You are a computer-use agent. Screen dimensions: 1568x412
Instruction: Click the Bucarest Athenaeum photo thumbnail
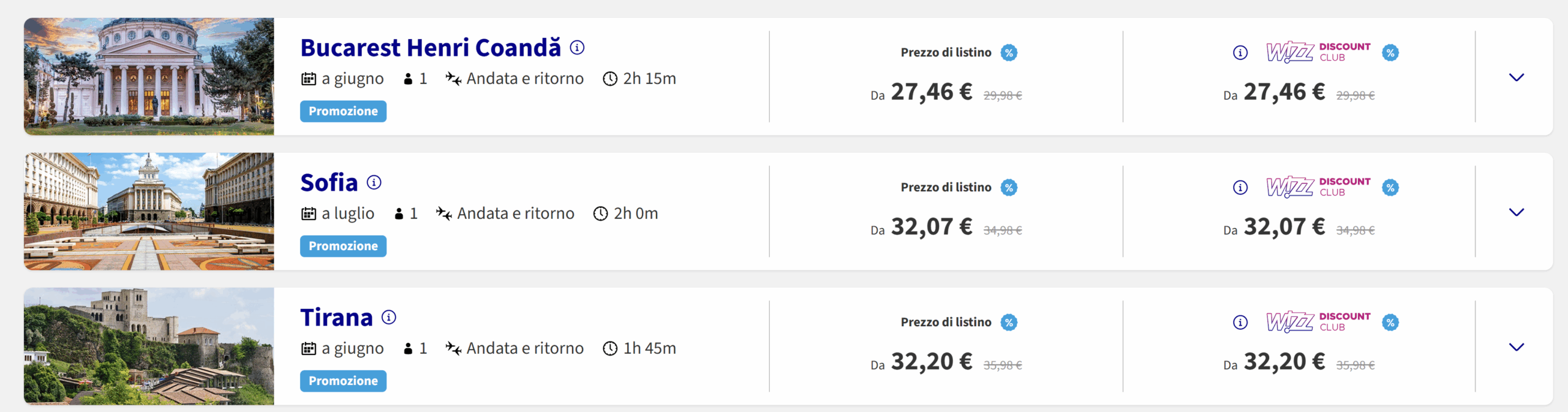coord(149,77)
